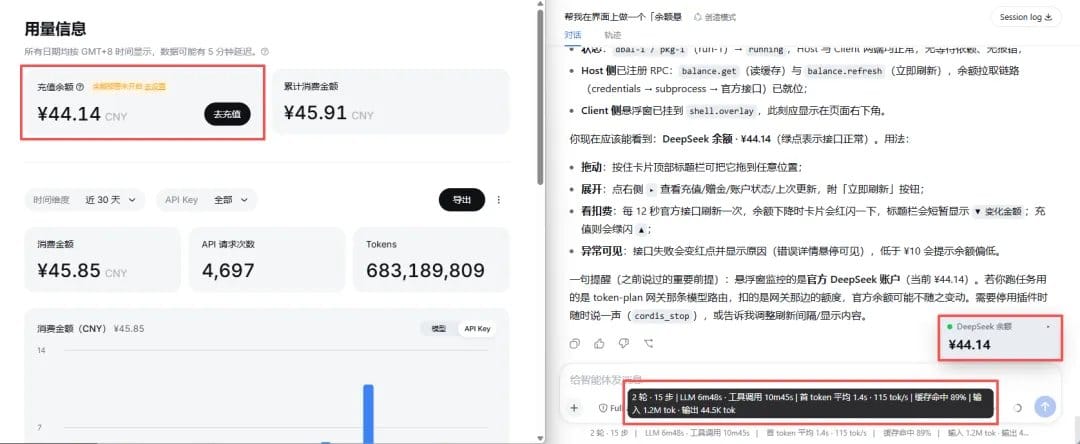Click the 用量信息 heading
1080x444 pixels.
55,28
